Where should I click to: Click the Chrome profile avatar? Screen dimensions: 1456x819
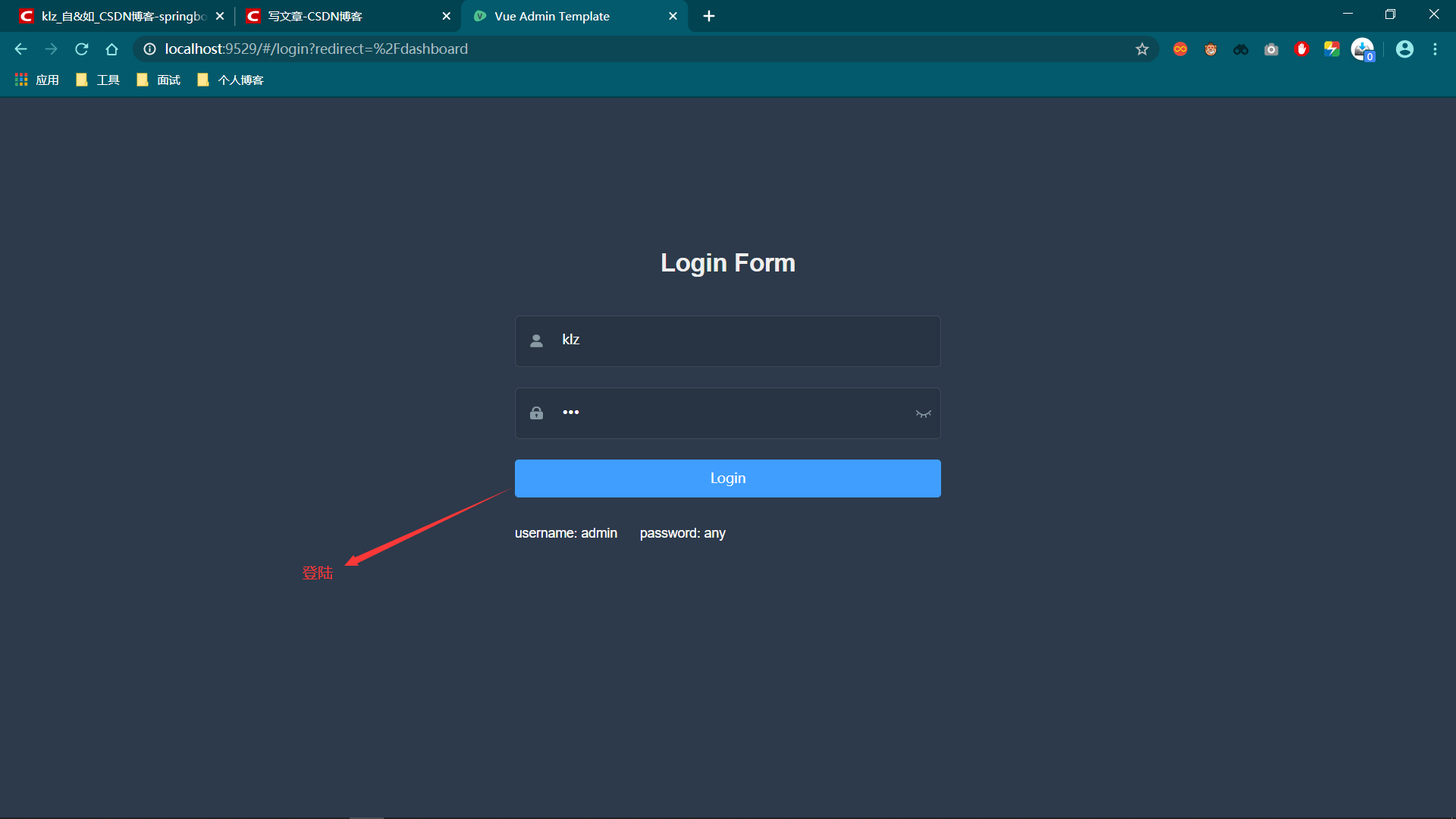click(x=1404, y=49)
